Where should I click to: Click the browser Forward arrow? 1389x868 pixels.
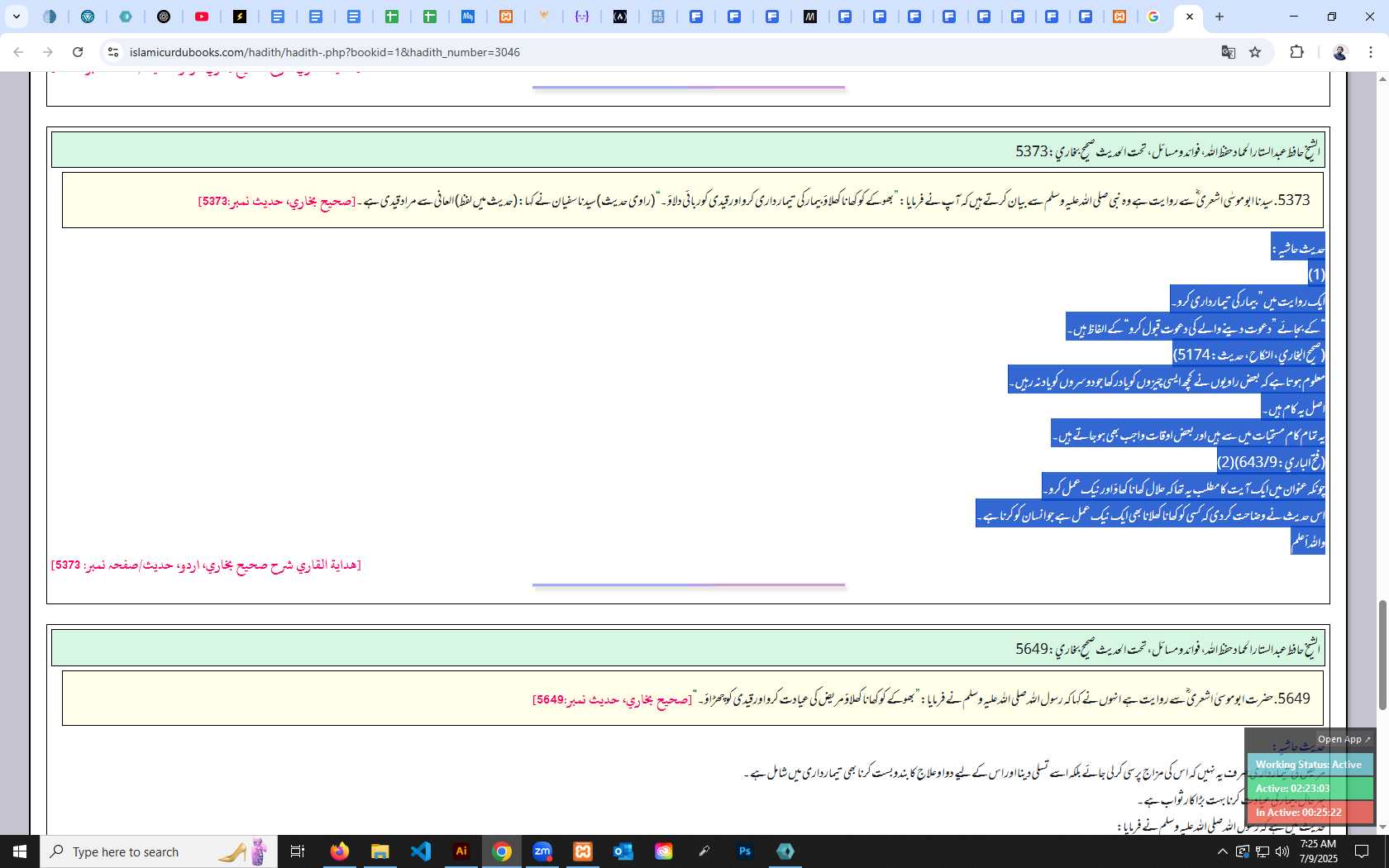48,52
